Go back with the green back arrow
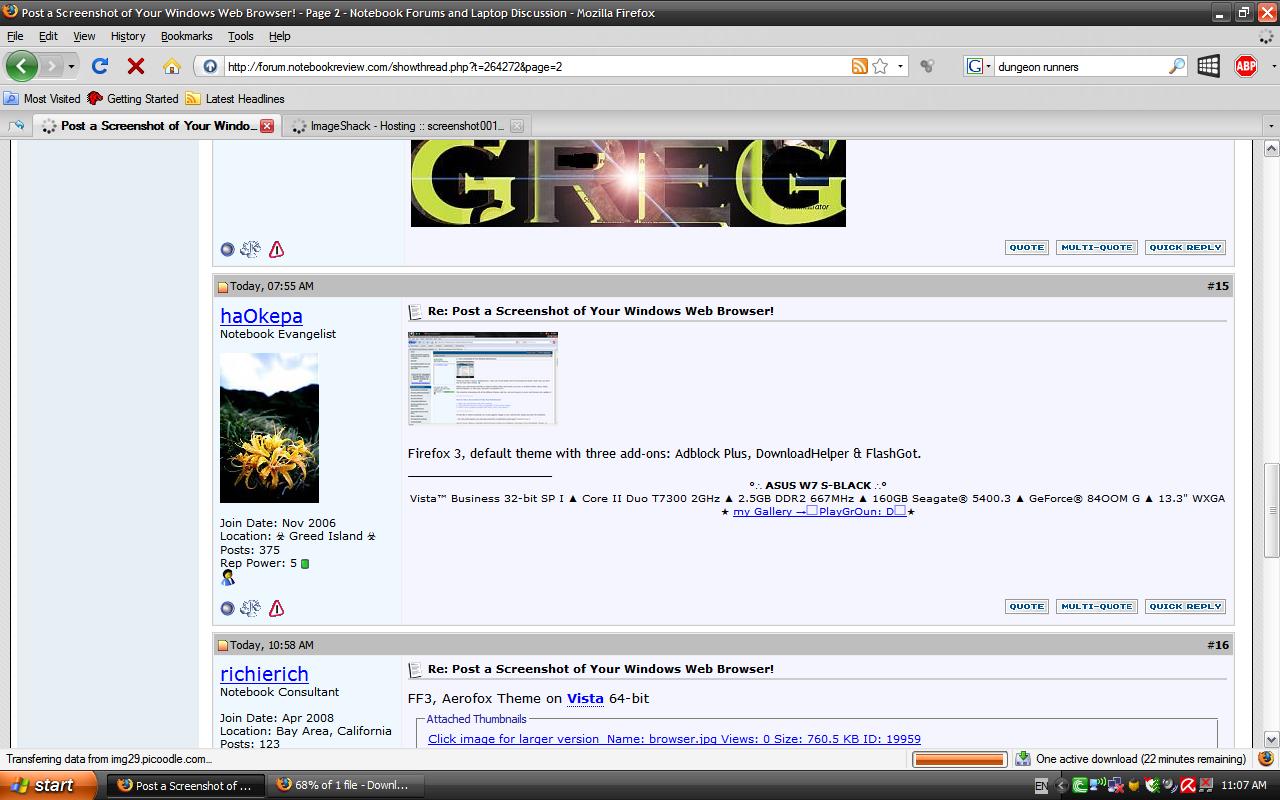Screen dimensions: 1280x800 pos(21,66)
